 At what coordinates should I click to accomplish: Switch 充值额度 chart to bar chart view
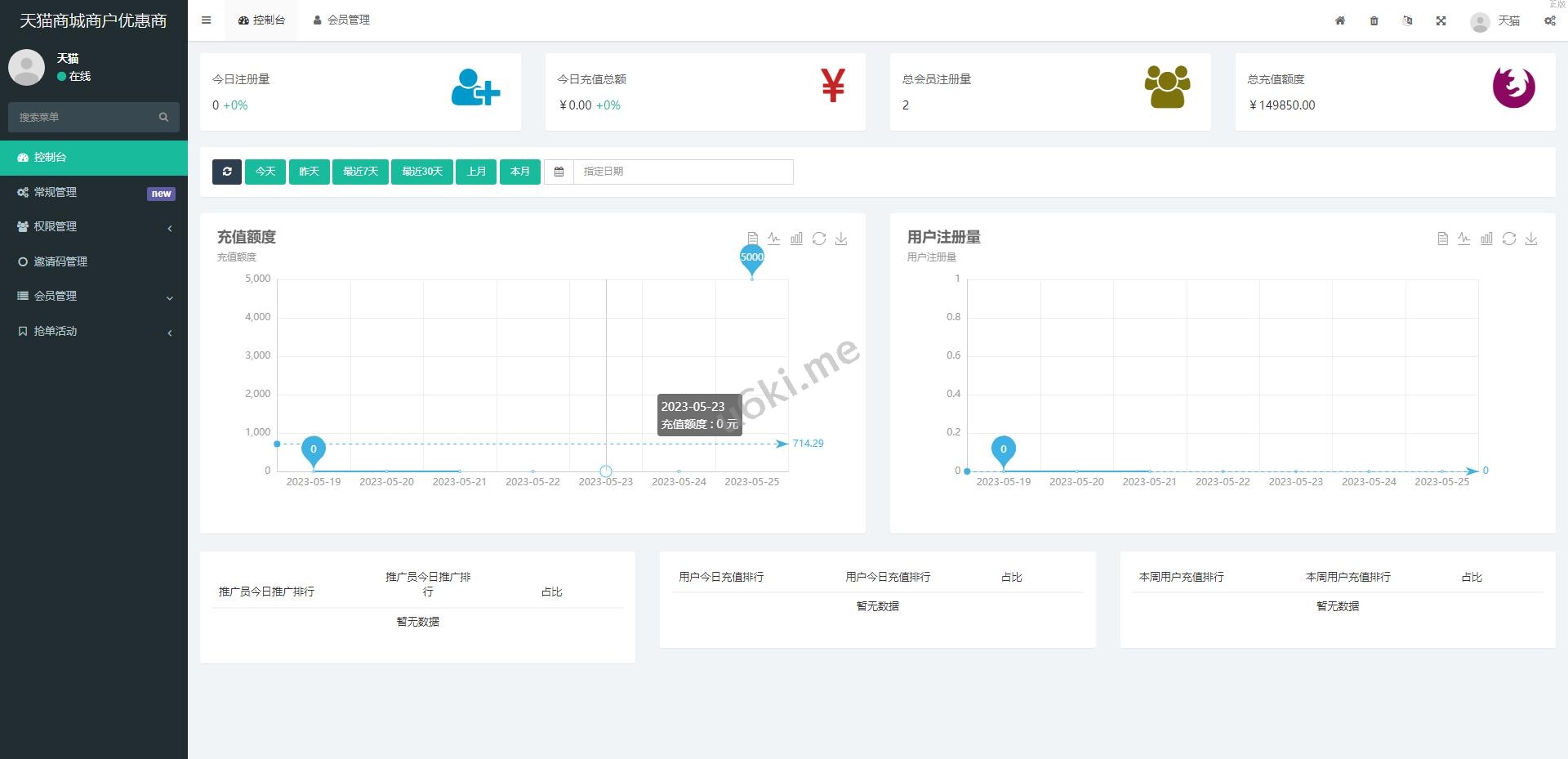[796, 239]
